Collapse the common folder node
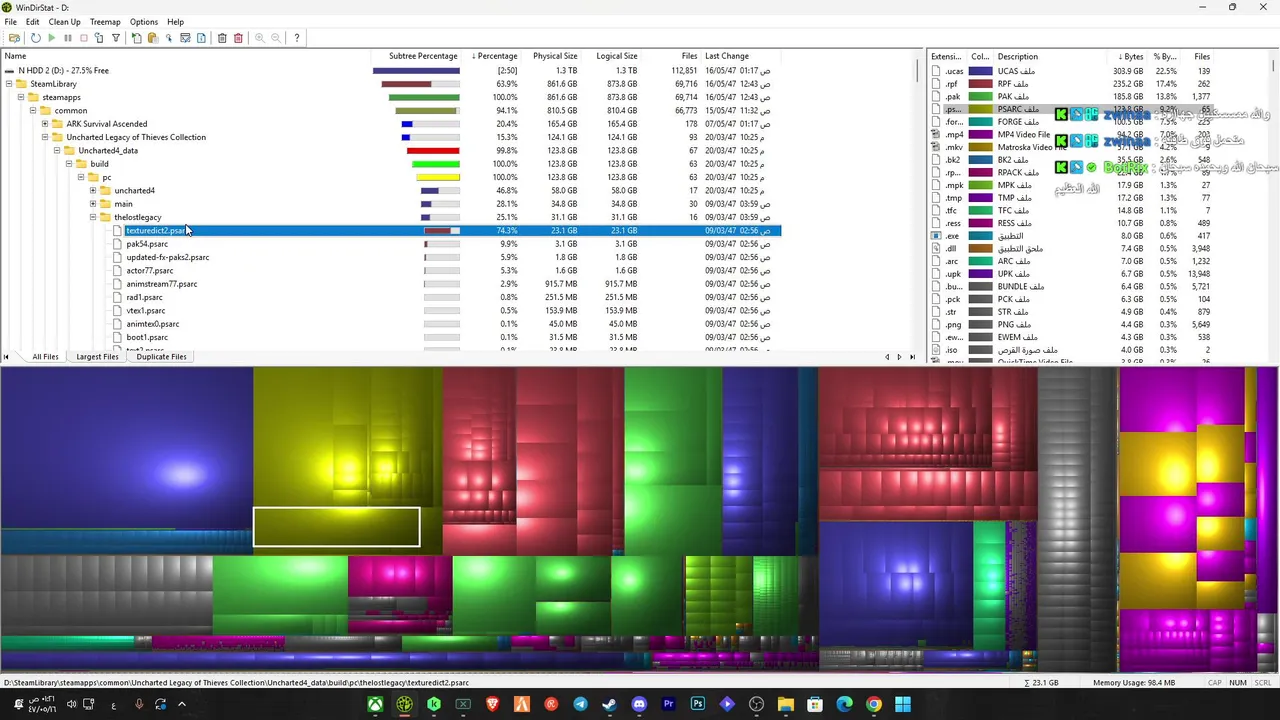 (32, 110)
